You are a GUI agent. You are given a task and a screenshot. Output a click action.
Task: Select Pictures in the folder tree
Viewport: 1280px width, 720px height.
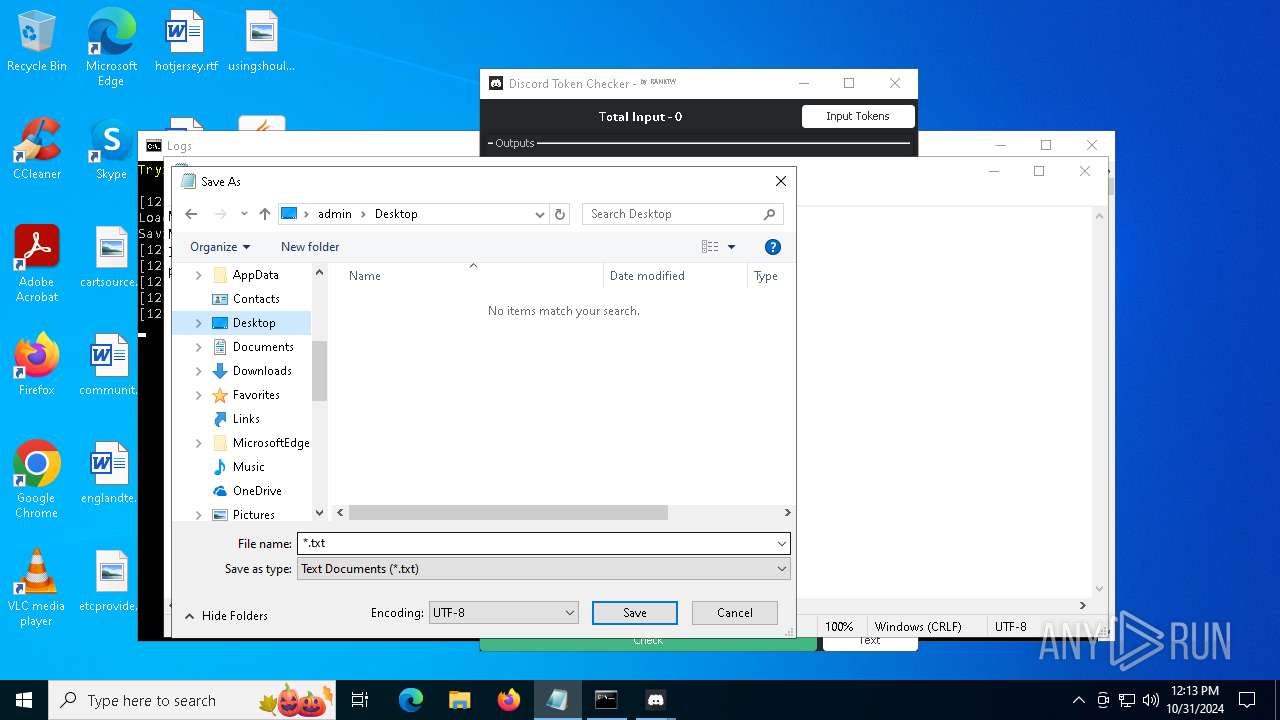(x=254, y=515)
